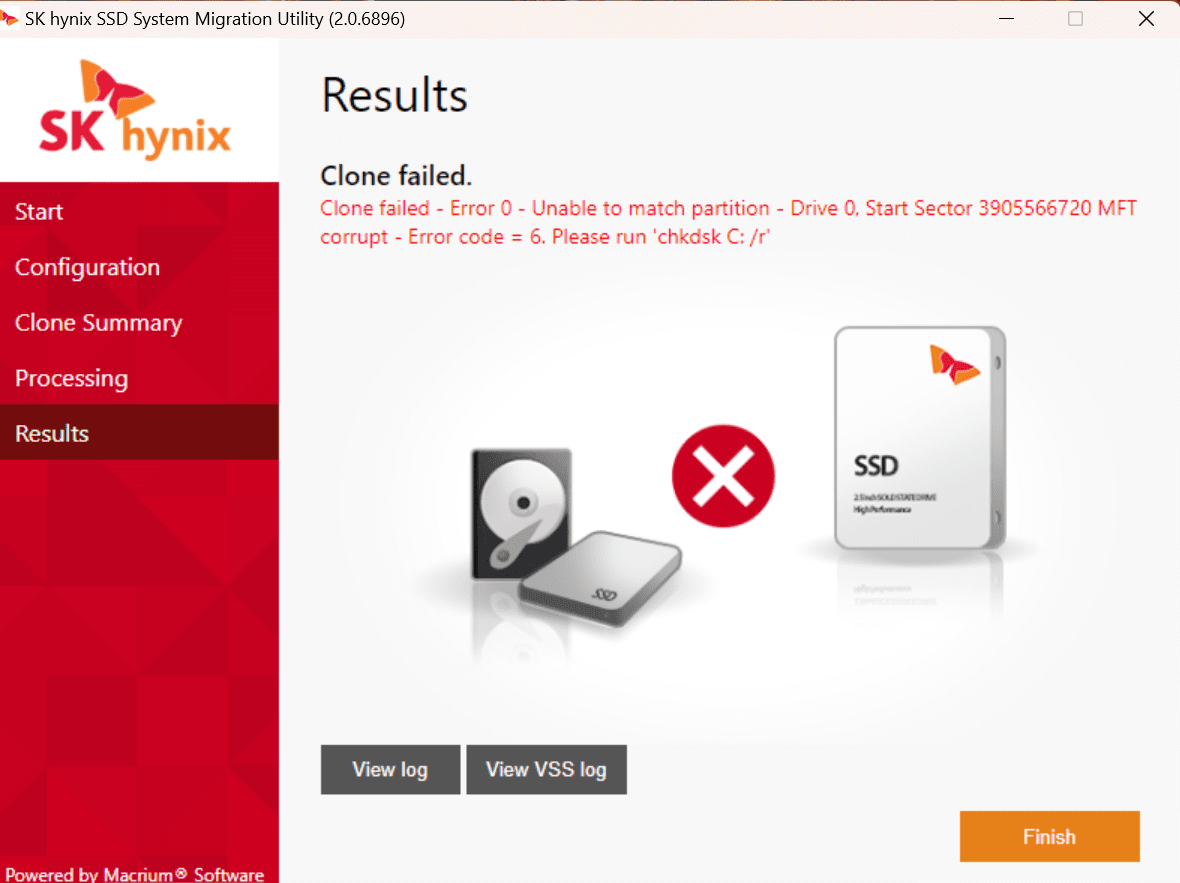The width and height of the screenshot is (1180, 883).
Task: Click the small gray portable SSD image
Action: 602,578
